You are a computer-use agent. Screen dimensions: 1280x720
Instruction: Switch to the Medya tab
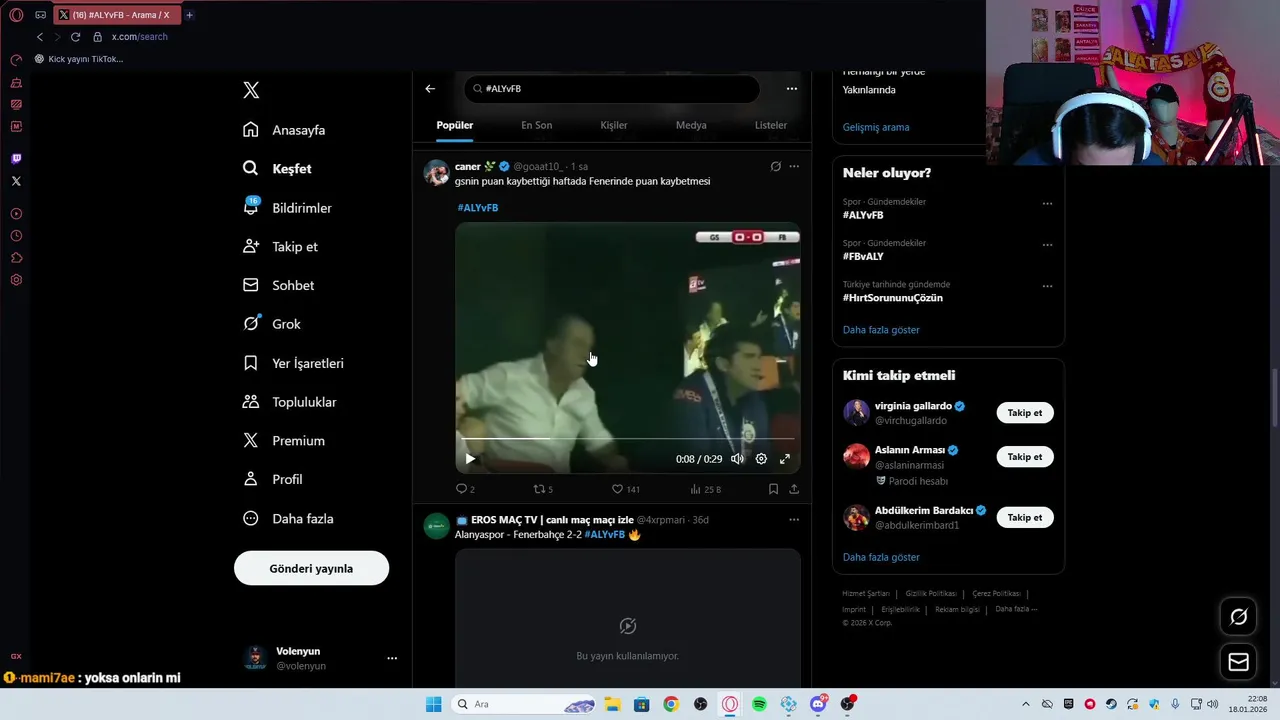691,125
